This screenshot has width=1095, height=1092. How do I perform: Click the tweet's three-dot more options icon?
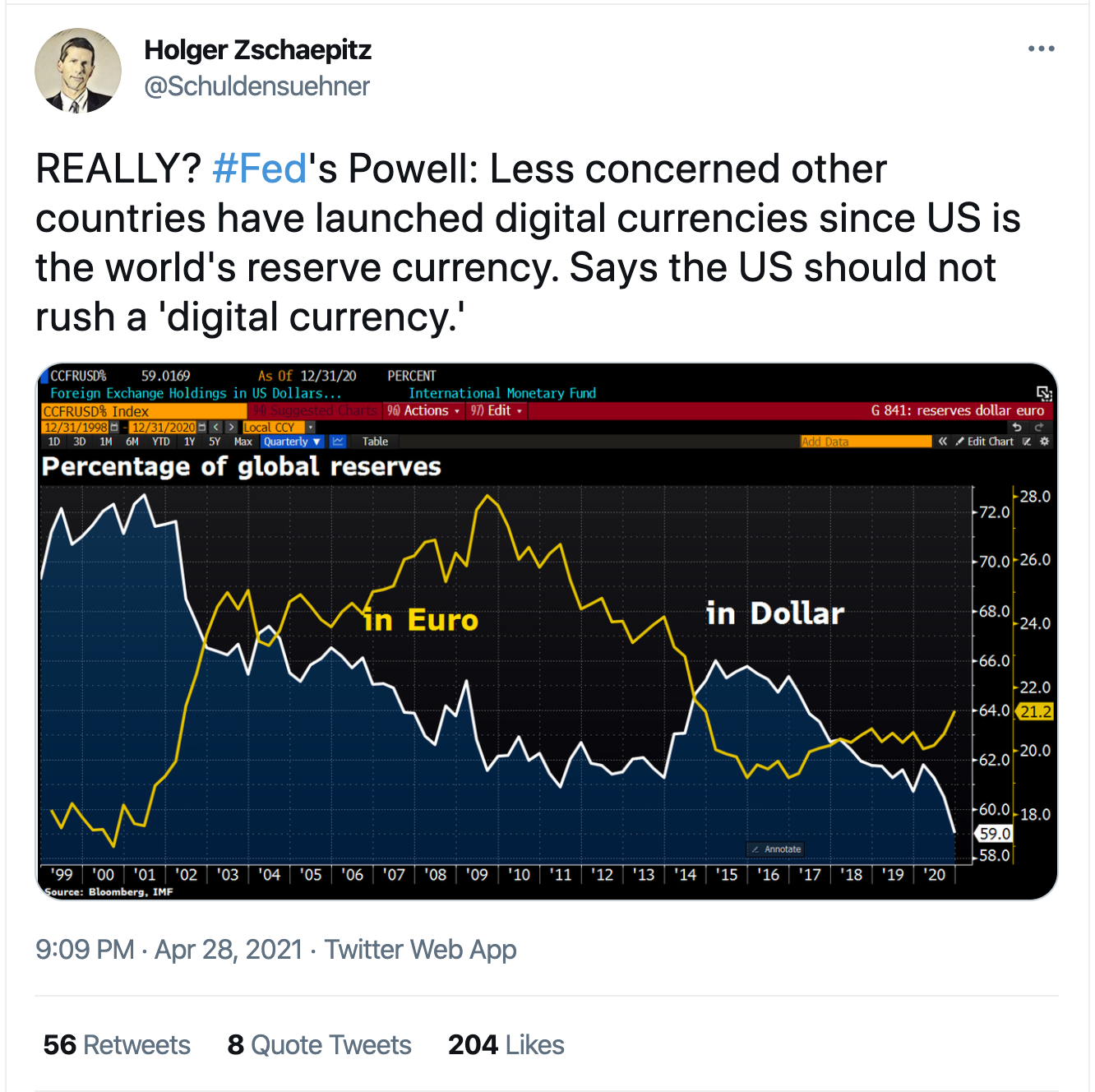pyautogui.click(x=1041, y=49)
